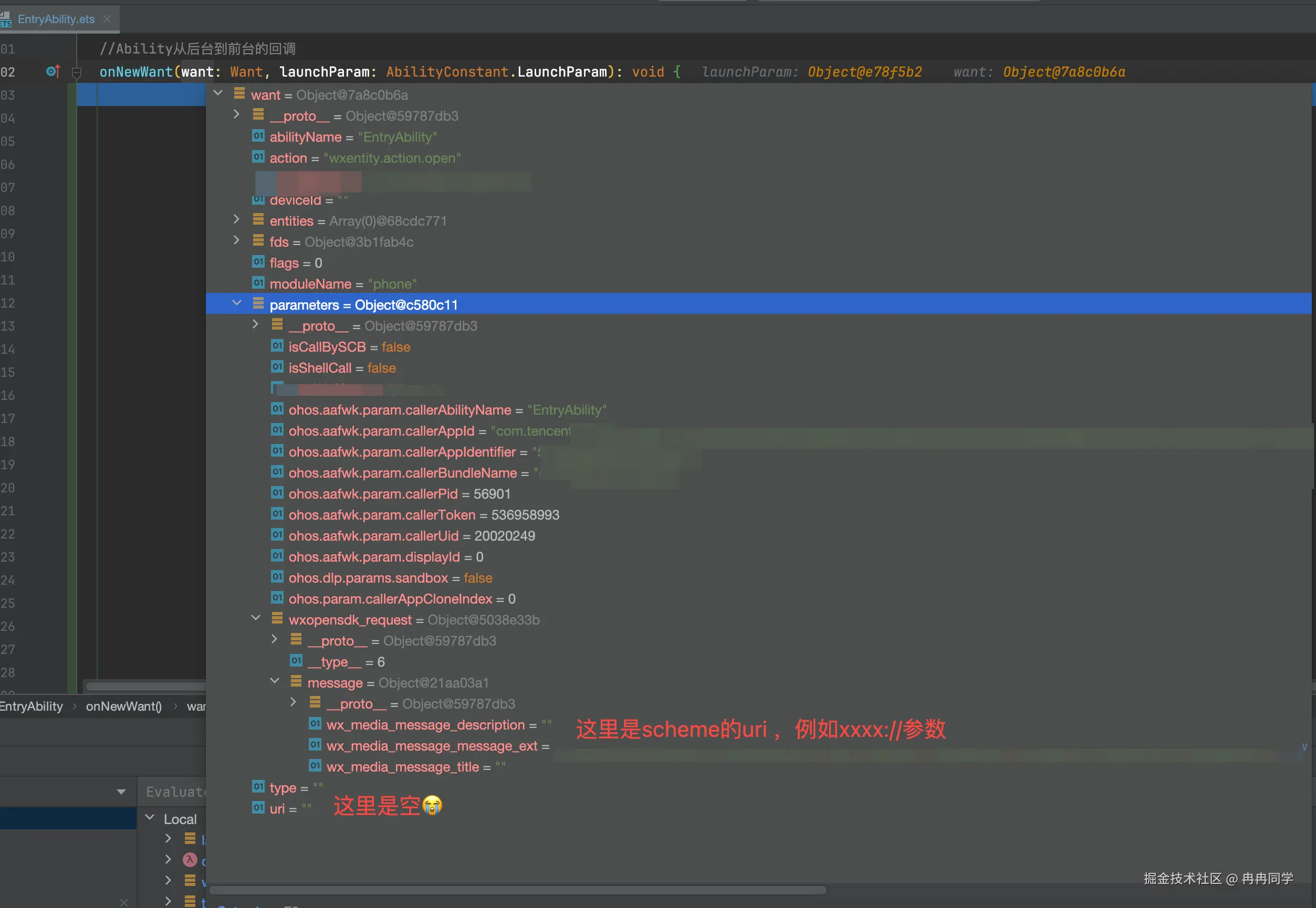Click the wxopensdk_request object icon

[x=277, y=619]
